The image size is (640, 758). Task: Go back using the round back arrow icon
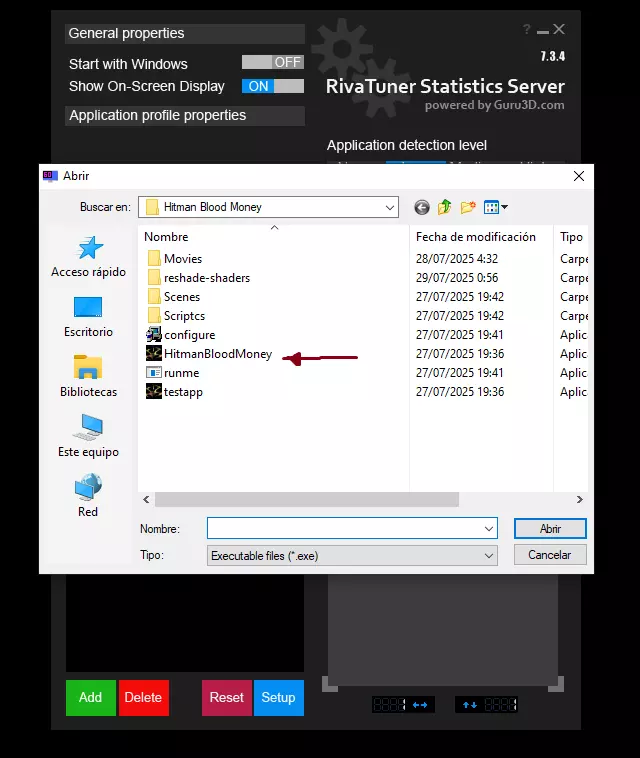422,207
